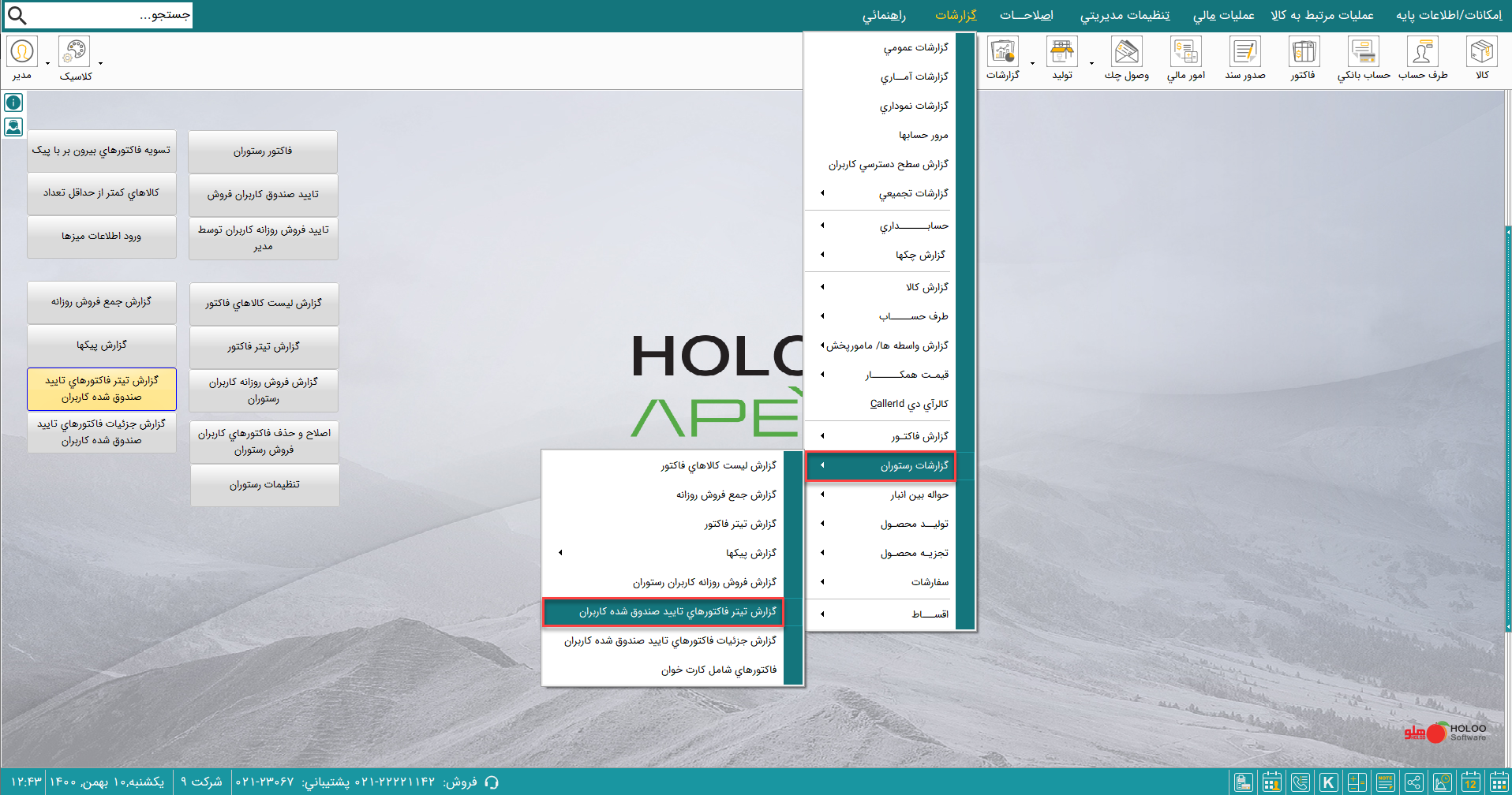Select گزارشات رستوران menu entry
Image resolution: width=1512 pixels, height=795 pixels.
tap(881, 466)
